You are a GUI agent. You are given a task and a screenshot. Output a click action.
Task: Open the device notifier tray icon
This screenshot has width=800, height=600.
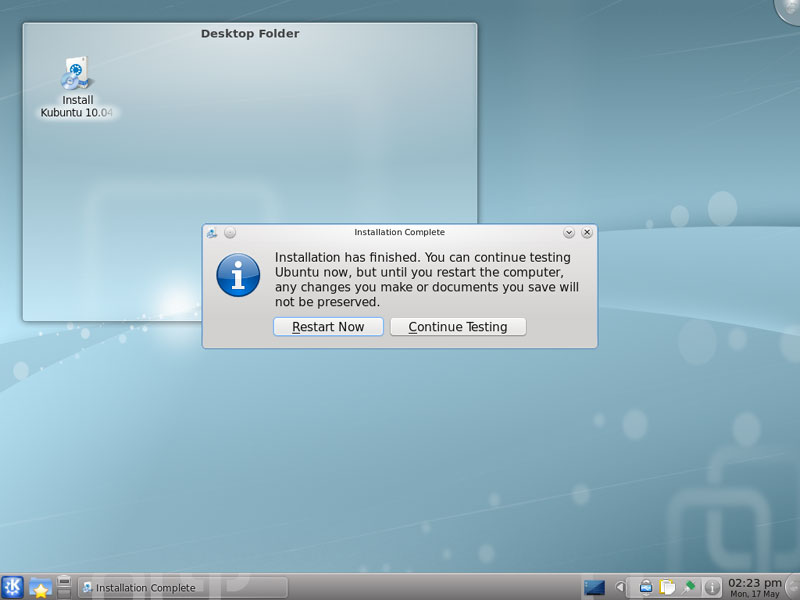(x=646, y=587)
